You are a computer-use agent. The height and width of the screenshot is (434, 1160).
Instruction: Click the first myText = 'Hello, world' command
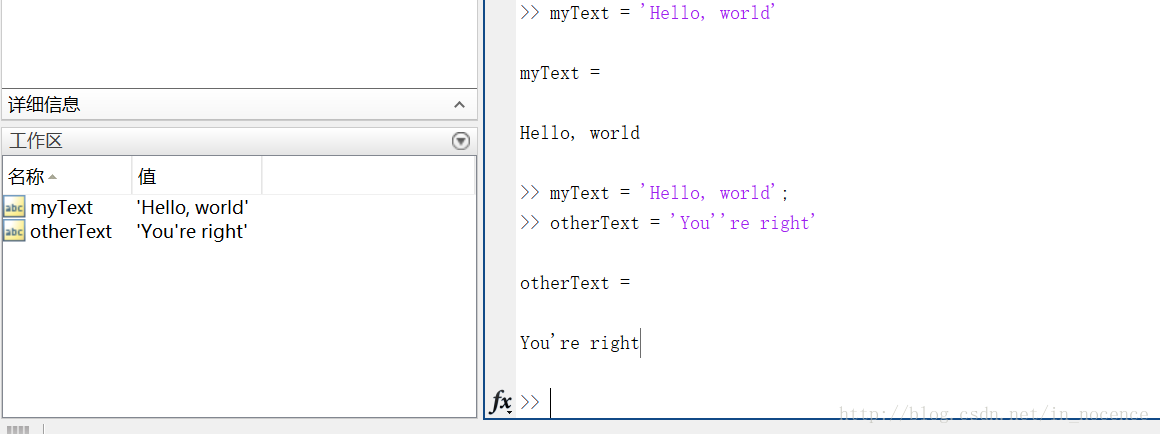tap(662, 13)
